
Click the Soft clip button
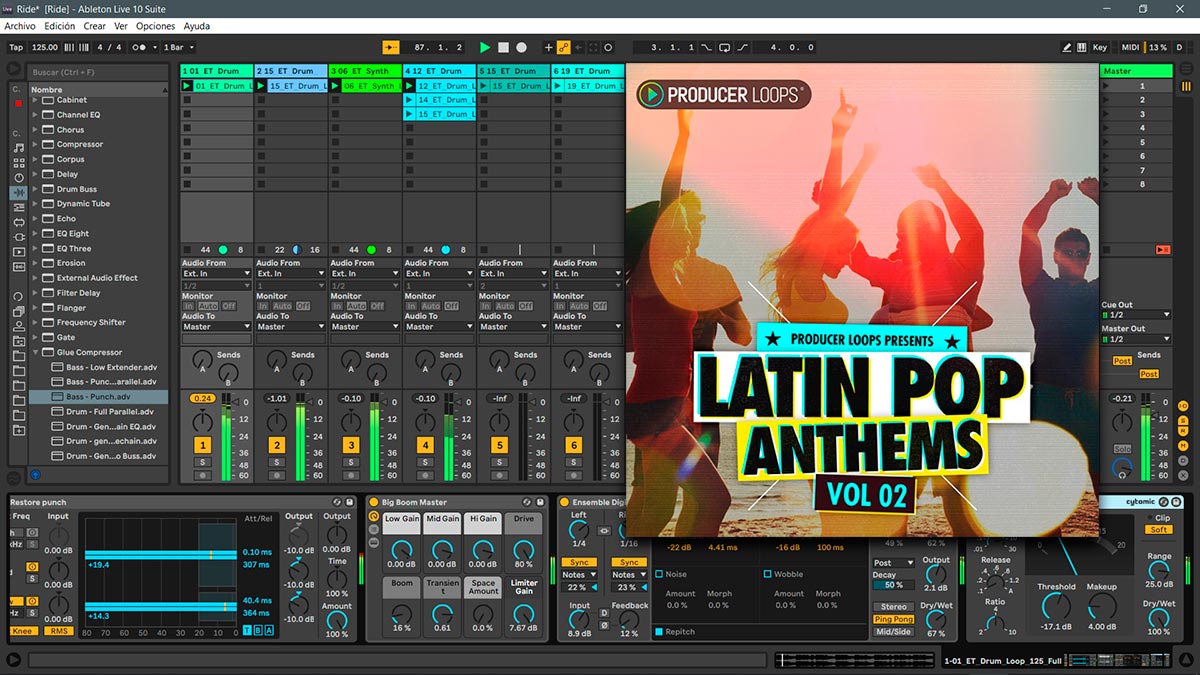click(1159, 530)
